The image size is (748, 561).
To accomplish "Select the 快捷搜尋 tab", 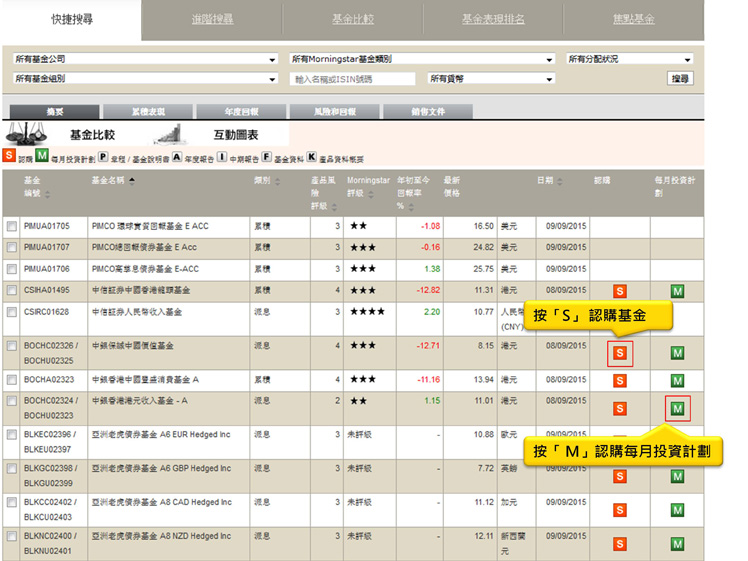I will pyautogui.click(x=72, y=19).
